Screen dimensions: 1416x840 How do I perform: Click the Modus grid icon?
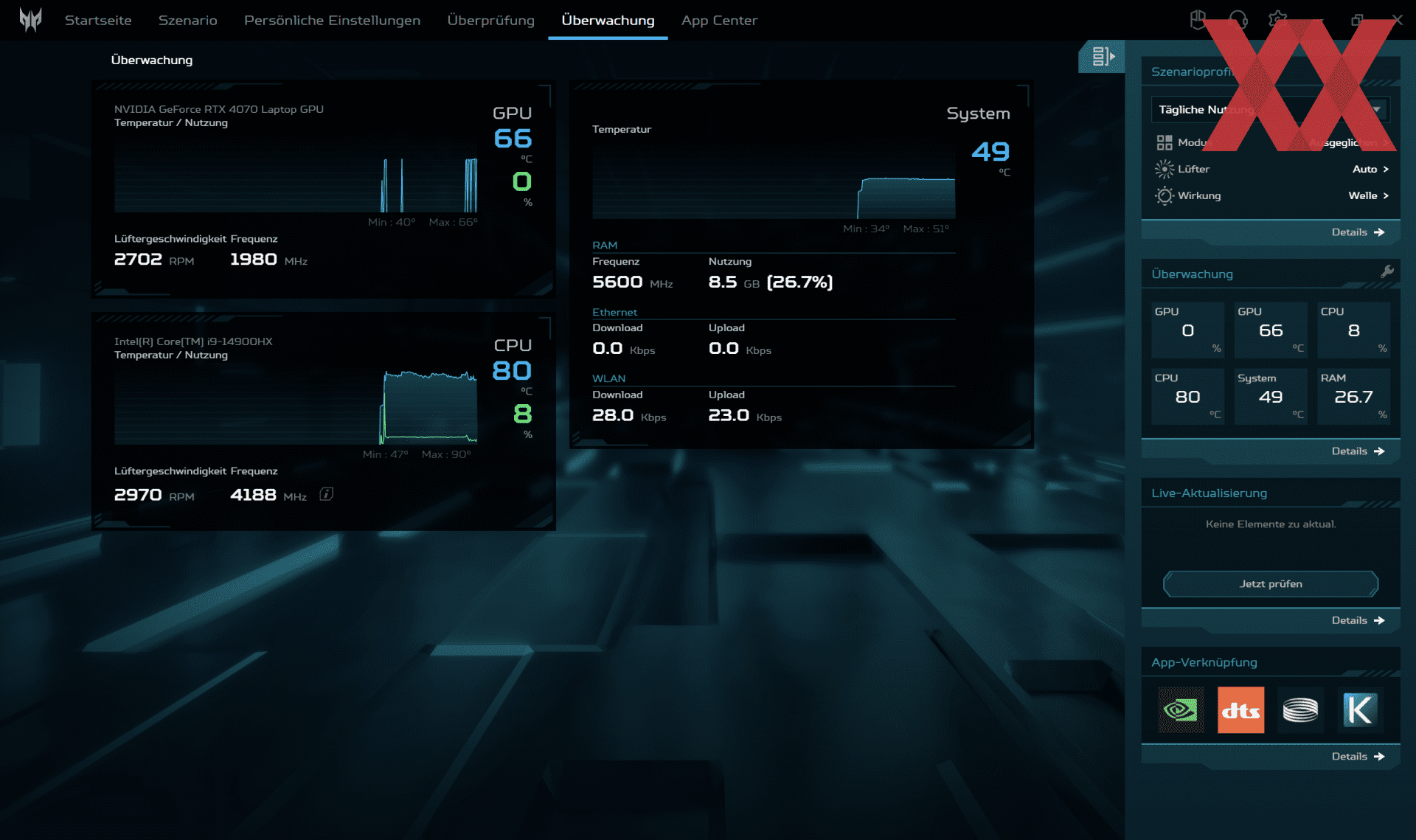coord(1164,142)
